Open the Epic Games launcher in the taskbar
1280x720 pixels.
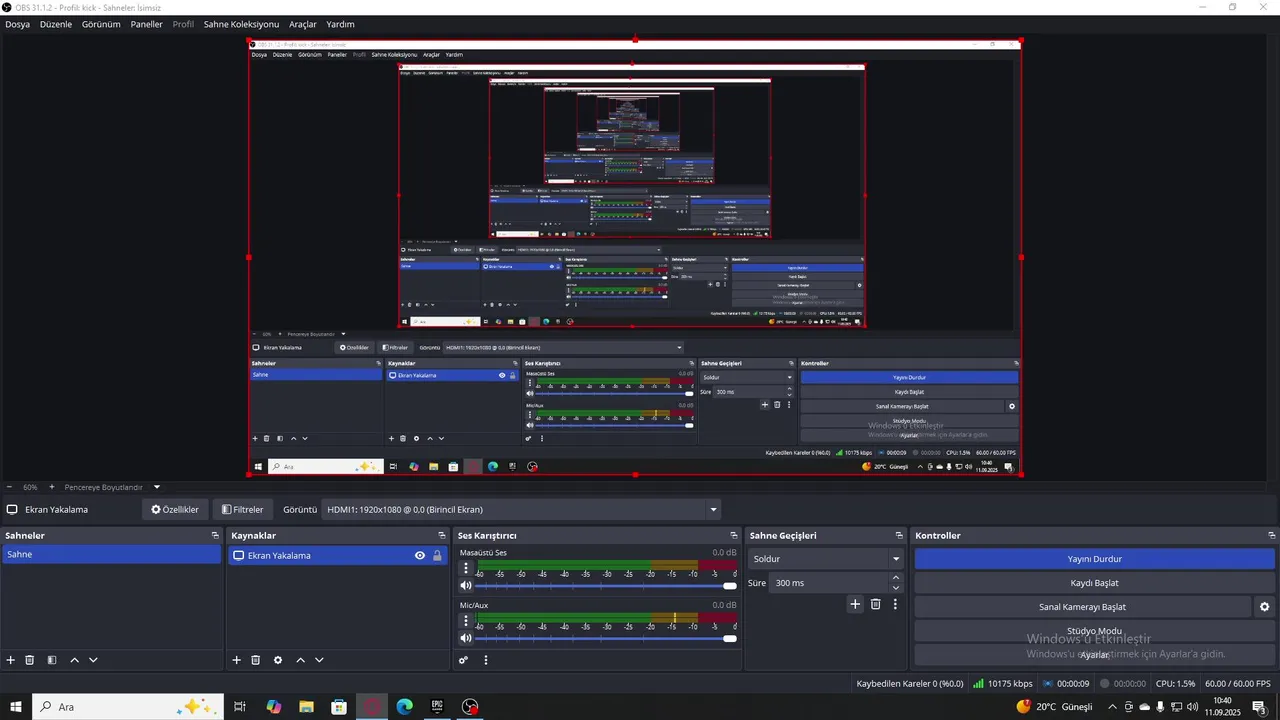click(437, 707)
